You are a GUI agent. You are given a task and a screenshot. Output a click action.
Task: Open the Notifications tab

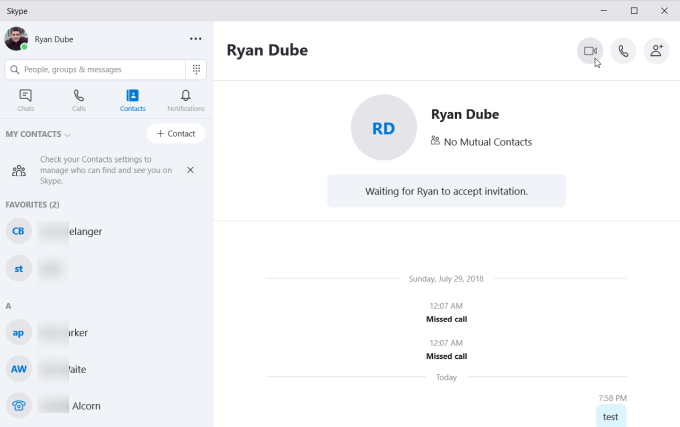point(186,100)
